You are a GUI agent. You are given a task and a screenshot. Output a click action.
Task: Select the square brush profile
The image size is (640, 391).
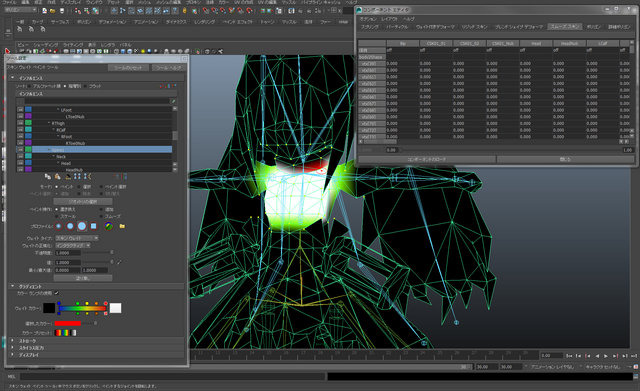(x=93, y=226)
